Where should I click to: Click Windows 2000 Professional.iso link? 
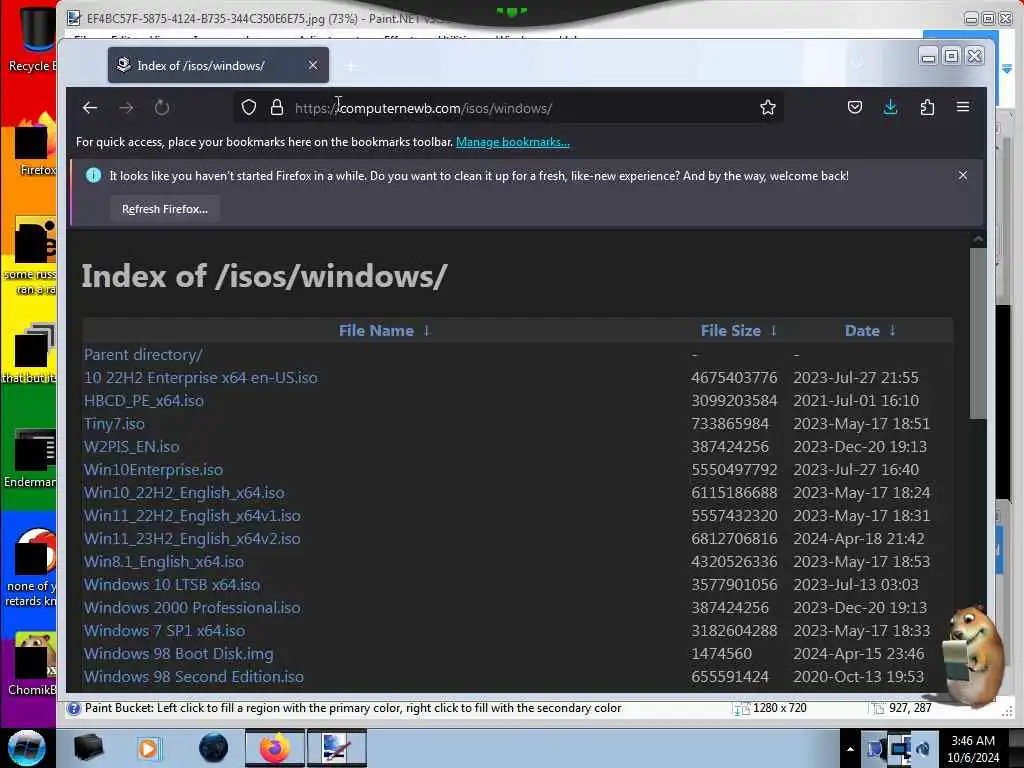(192, 607)
